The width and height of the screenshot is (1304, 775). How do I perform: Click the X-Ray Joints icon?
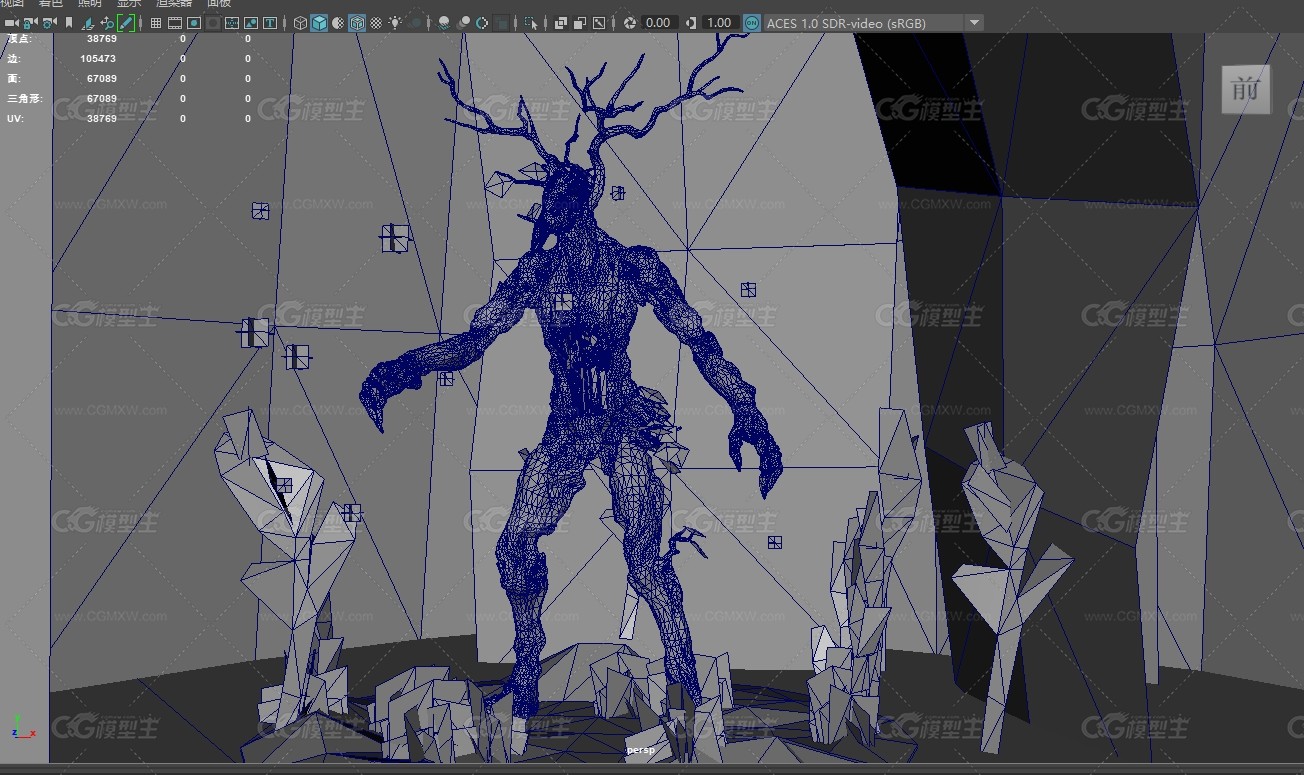tap(598, 23)
